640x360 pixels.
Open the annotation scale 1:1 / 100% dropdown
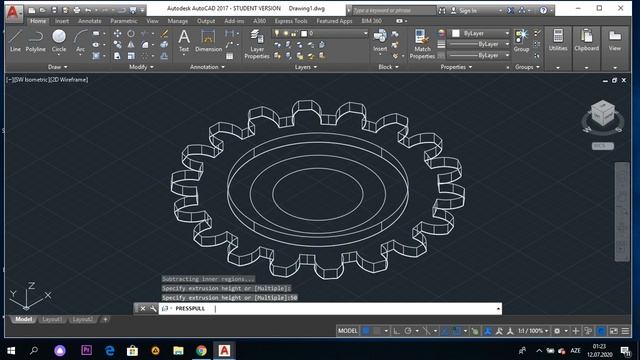(x=533, y=331)
